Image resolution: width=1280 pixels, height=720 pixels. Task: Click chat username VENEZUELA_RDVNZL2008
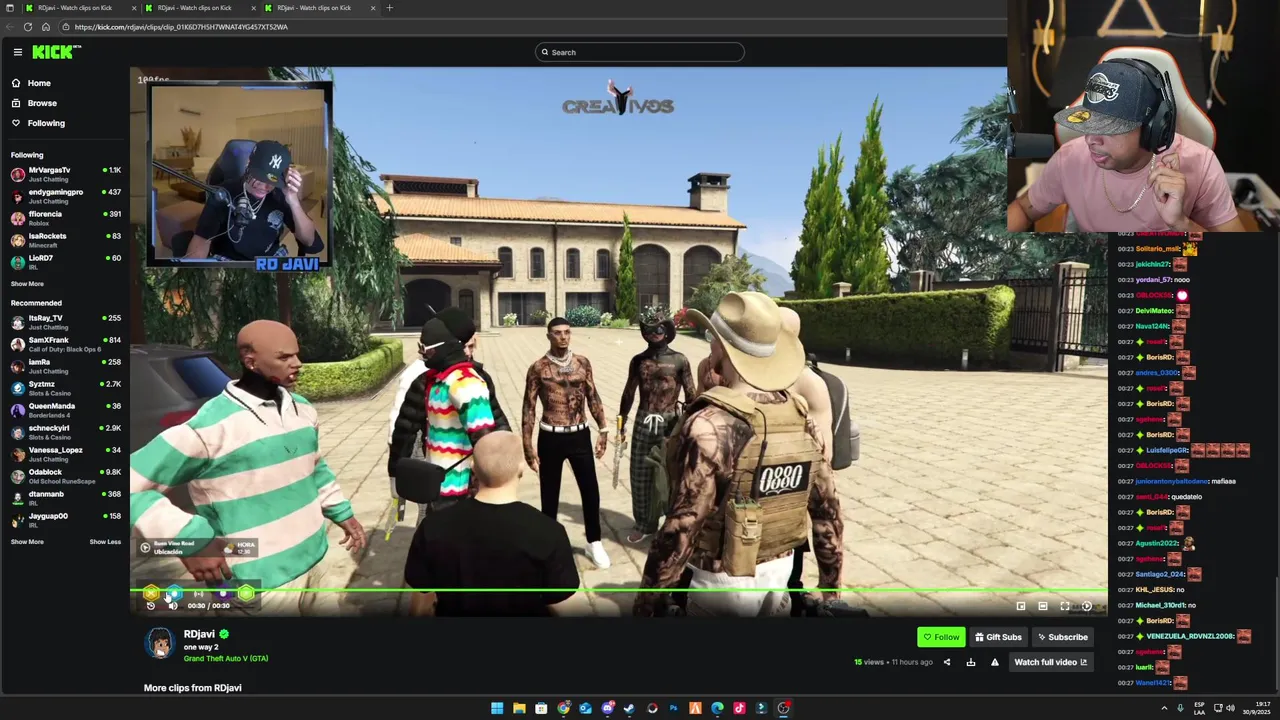(x=1190, y=636)
